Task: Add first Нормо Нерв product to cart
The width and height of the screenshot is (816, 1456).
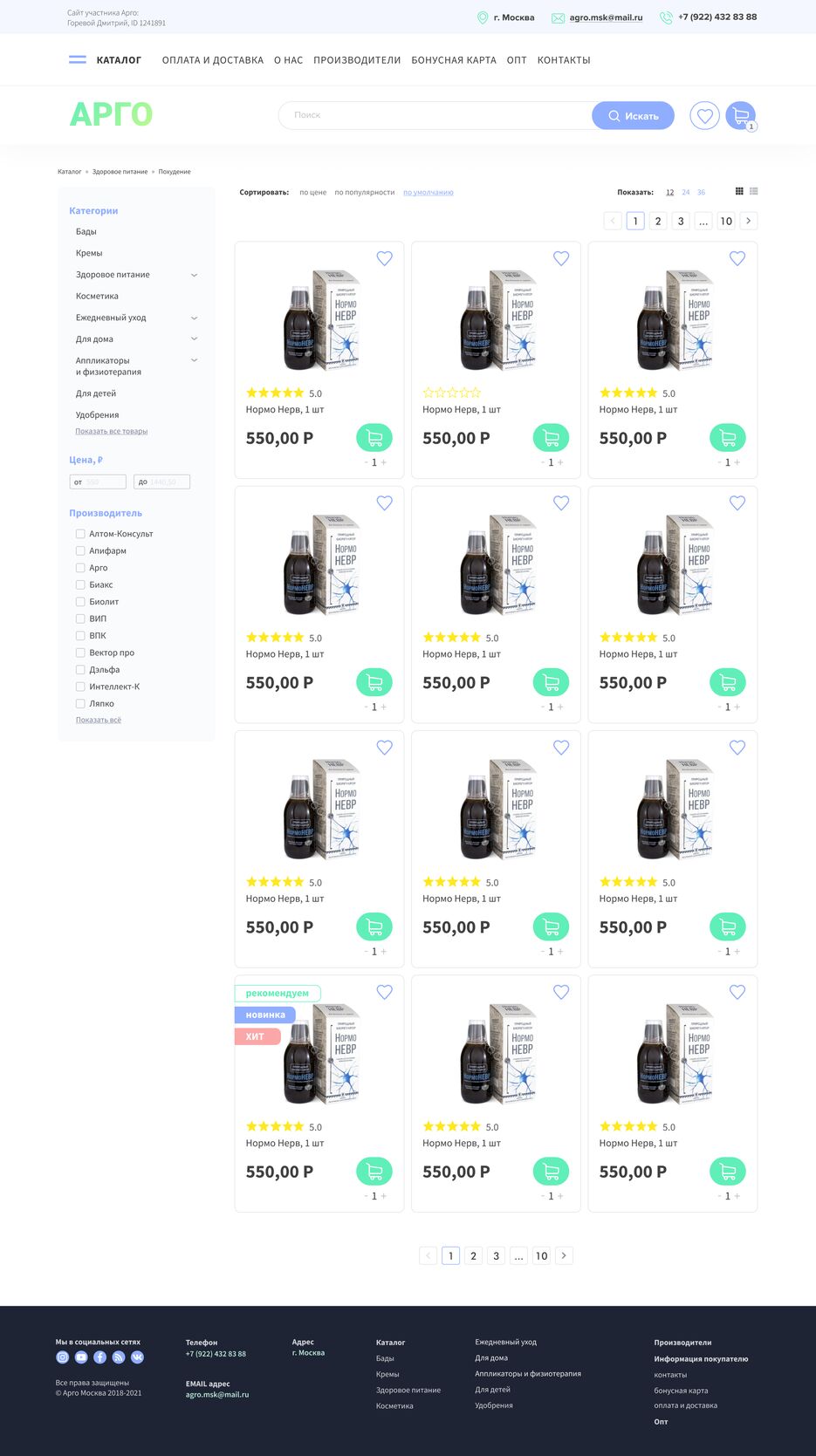Action: point(374,437)
